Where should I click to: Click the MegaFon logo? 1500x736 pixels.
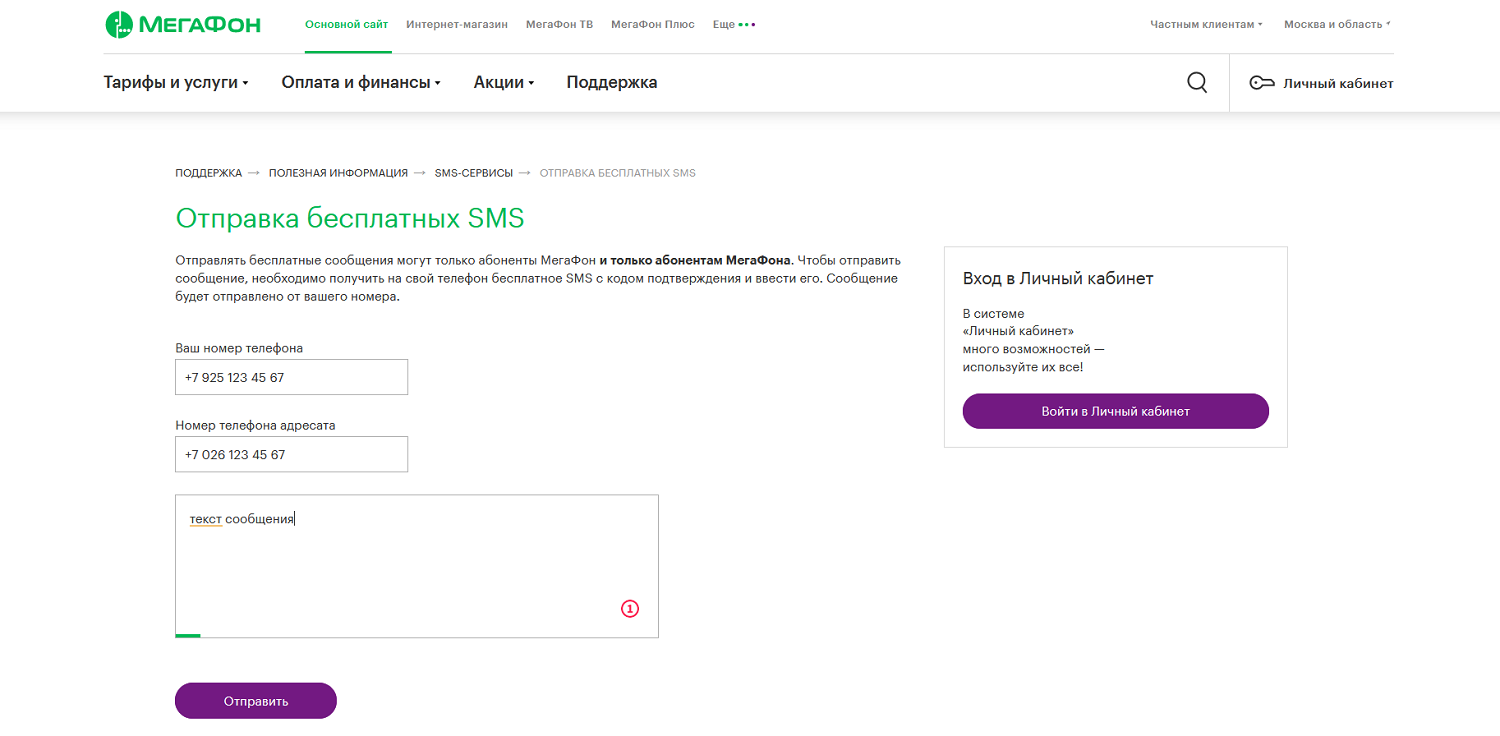183,25
